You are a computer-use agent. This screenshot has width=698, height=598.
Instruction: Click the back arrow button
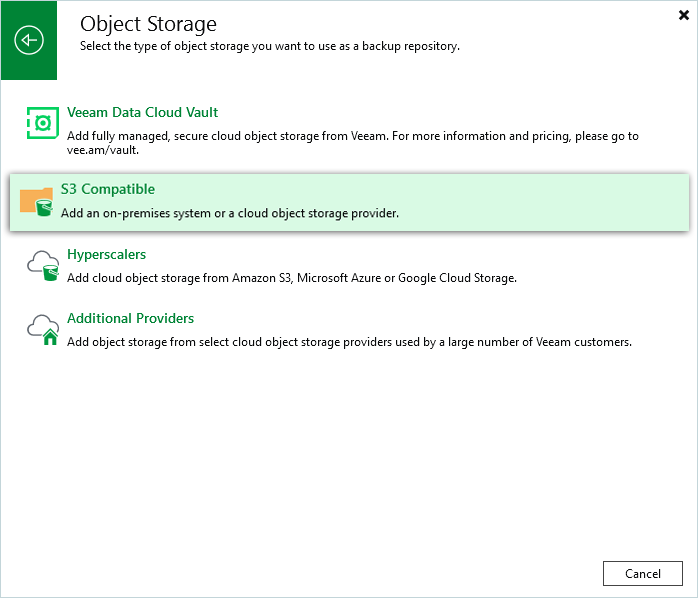[29, 40]
